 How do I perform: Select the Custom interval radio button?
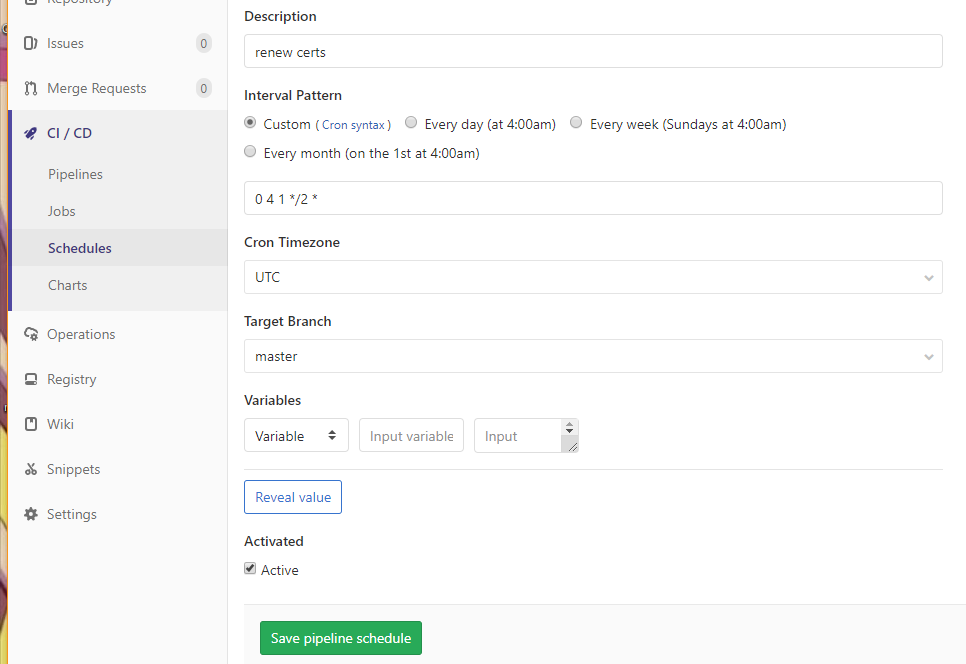[250, 123]
